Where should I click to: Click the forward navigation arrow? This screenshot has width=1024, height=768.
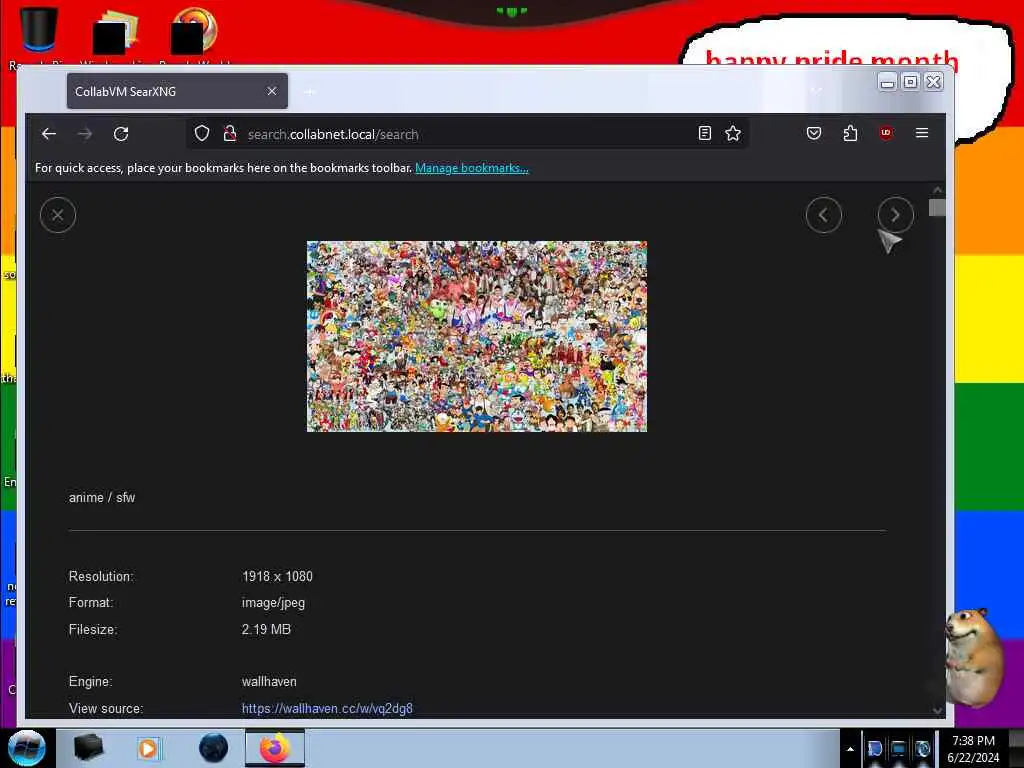point(85,134)
